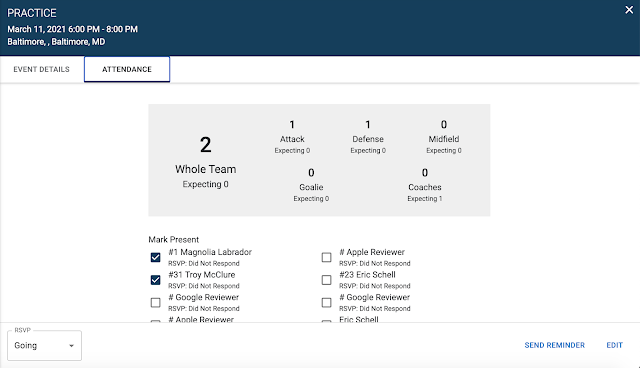Image resolution: width=640 pixels, height=368 pixels.
Task: Click the Edit button
Action: [614, 345]
